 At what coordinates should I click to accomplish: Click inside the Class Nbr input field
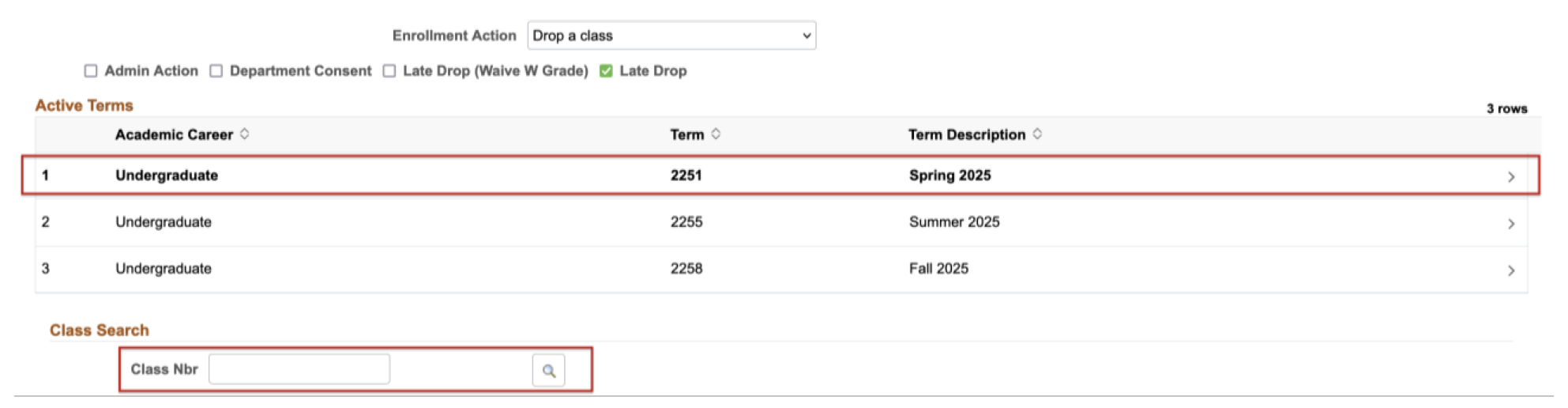tap(299, 369)
